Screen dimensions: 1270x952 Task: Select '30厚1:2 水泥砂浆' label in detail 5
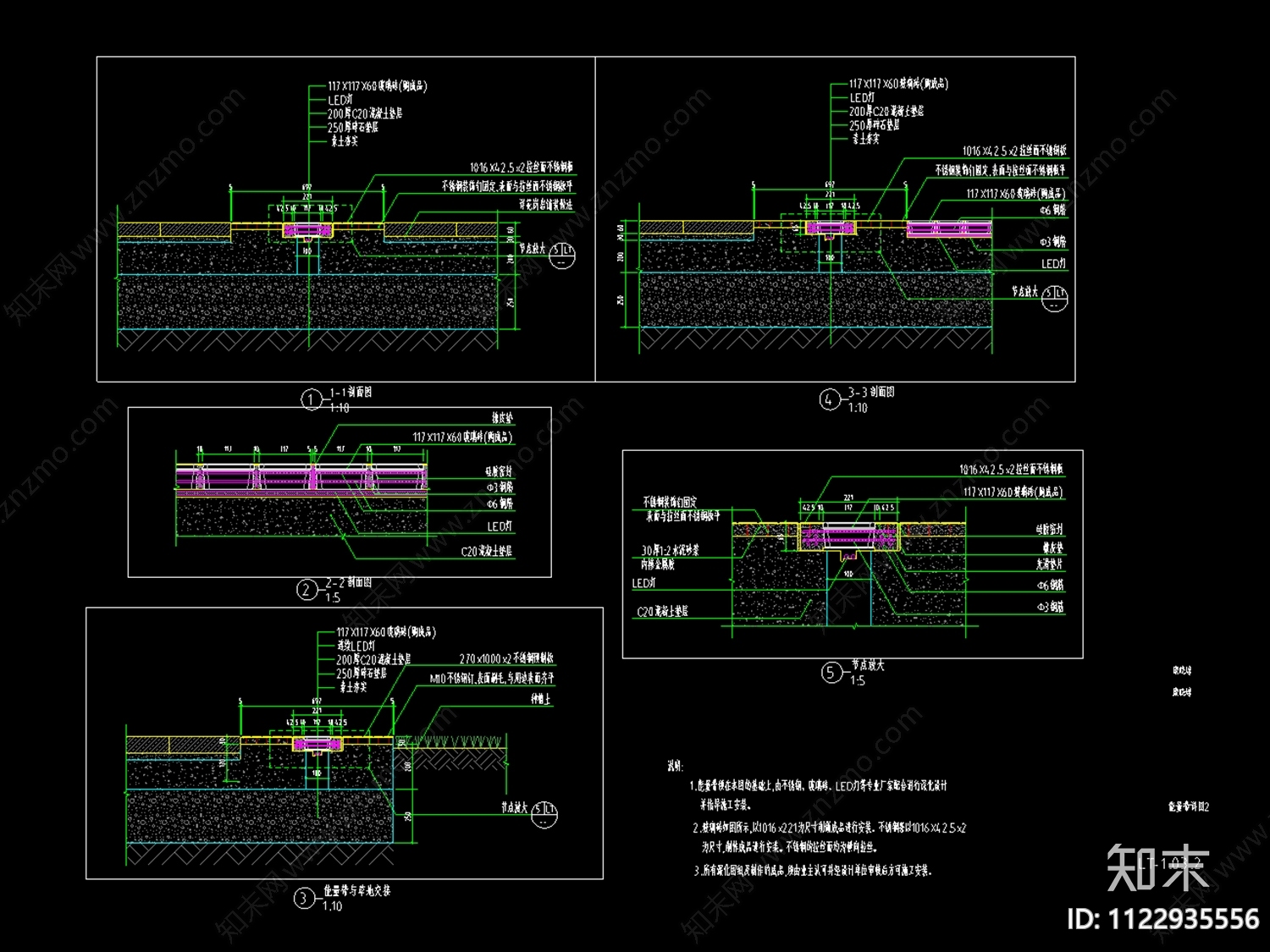coord(670,550)
